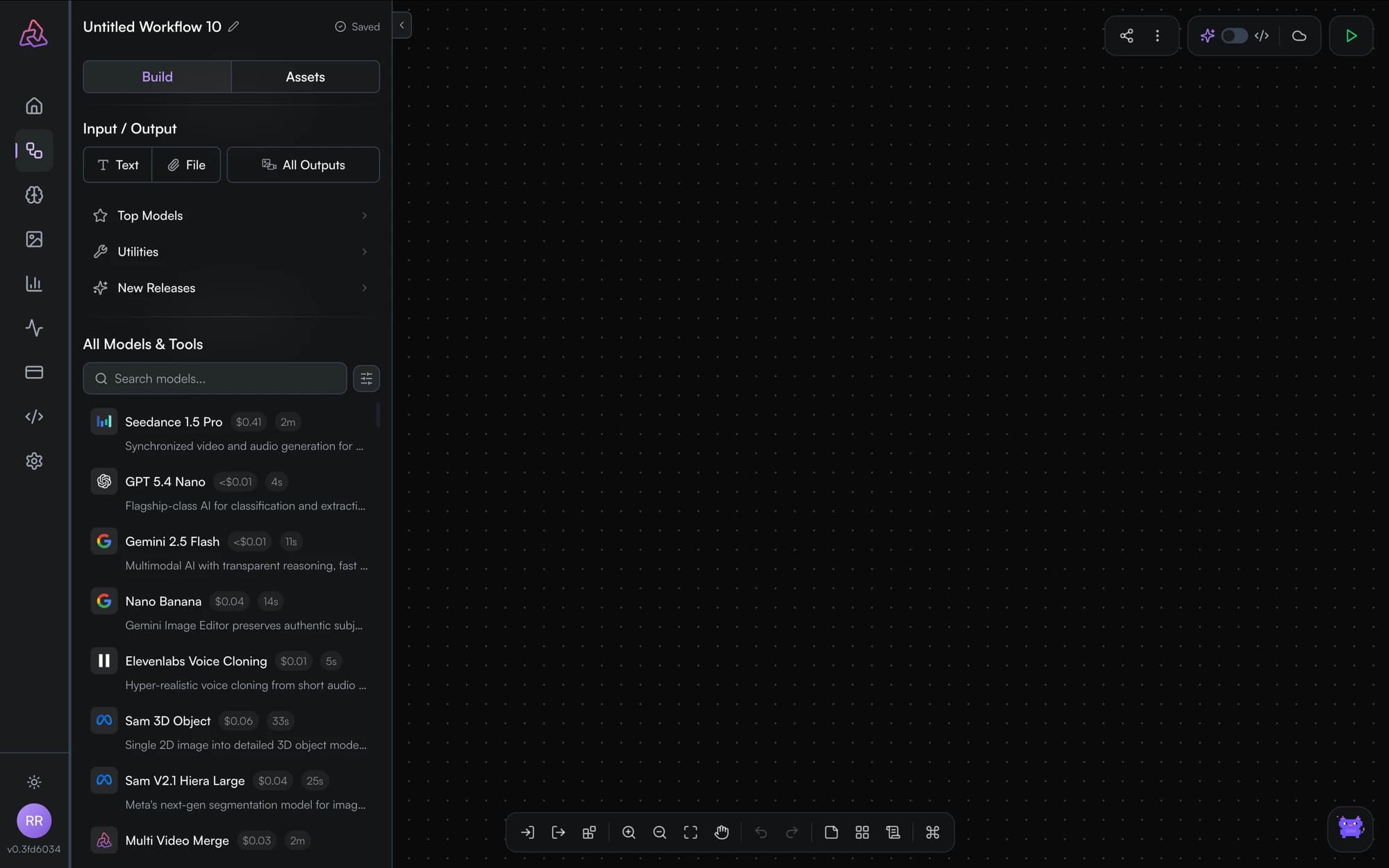This screenshot has height=868, width=1389.
Task: Click the redo arrow
Action: pyautogui.click(x=792, y=832)
